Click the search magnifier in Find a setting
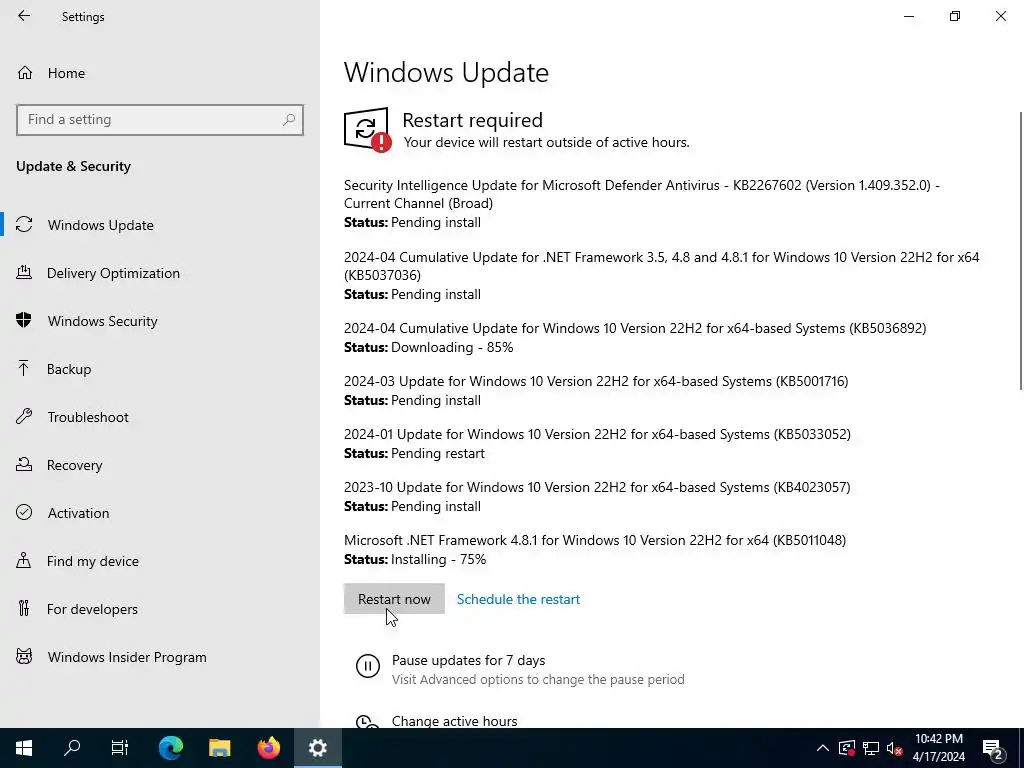Viewport: 1024px width, 768px height. pos(289,120)
